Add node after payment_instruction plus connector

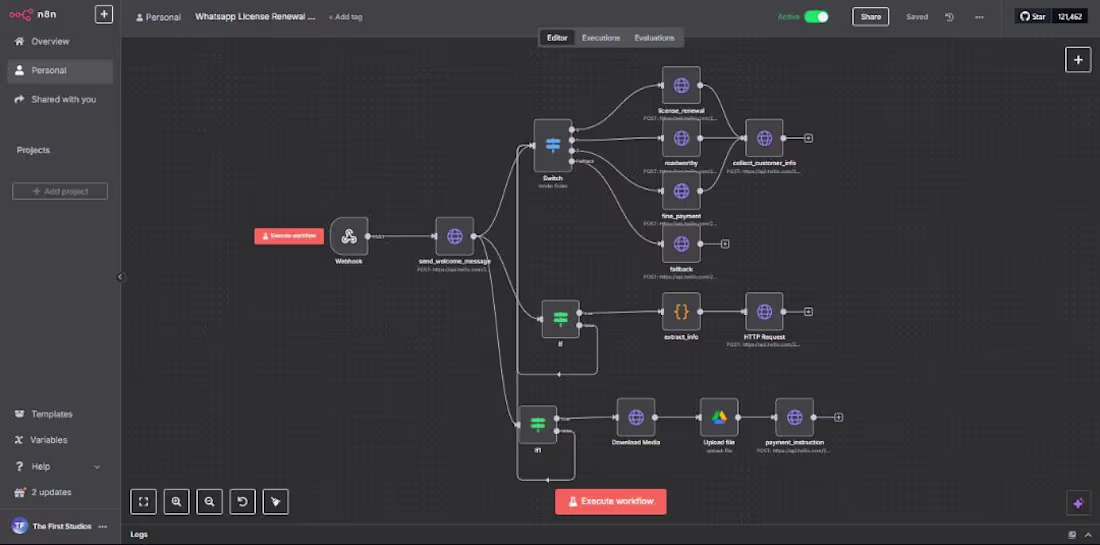click(838, 417)
